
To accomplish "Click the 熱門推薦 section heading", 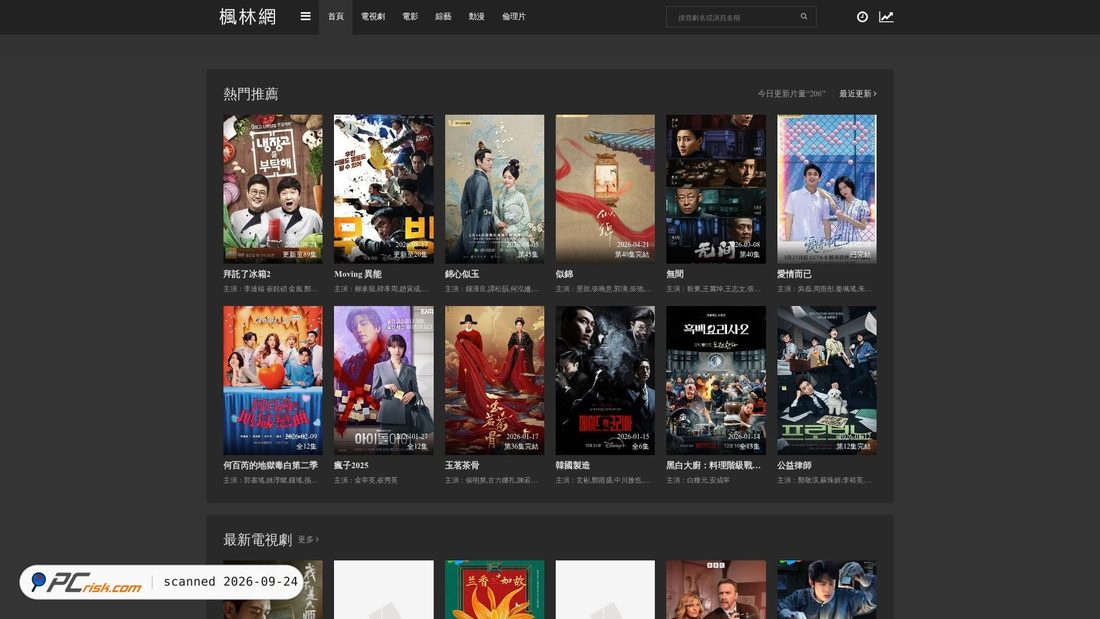I will tap(250, 94).
